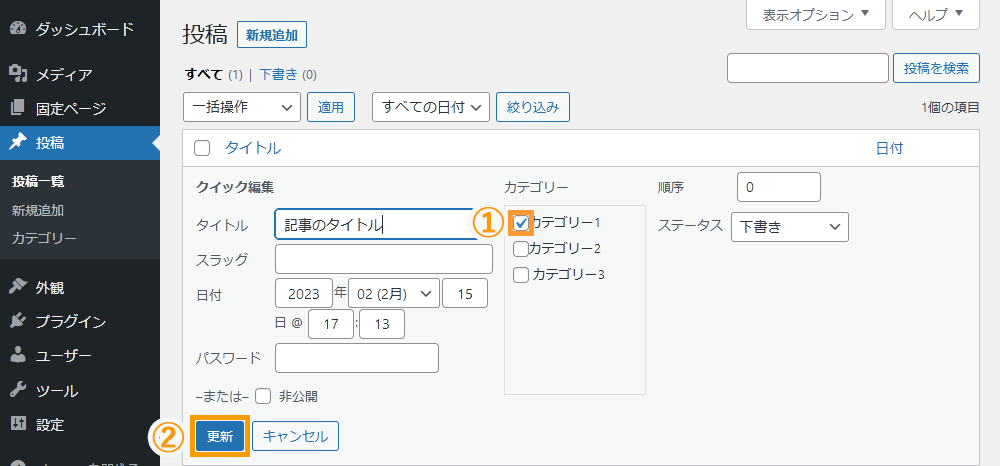Image resolution: width=1000 pixels, height=466 pixels.
Task: Sort by タイトル column header
Action: coord(253,149)
